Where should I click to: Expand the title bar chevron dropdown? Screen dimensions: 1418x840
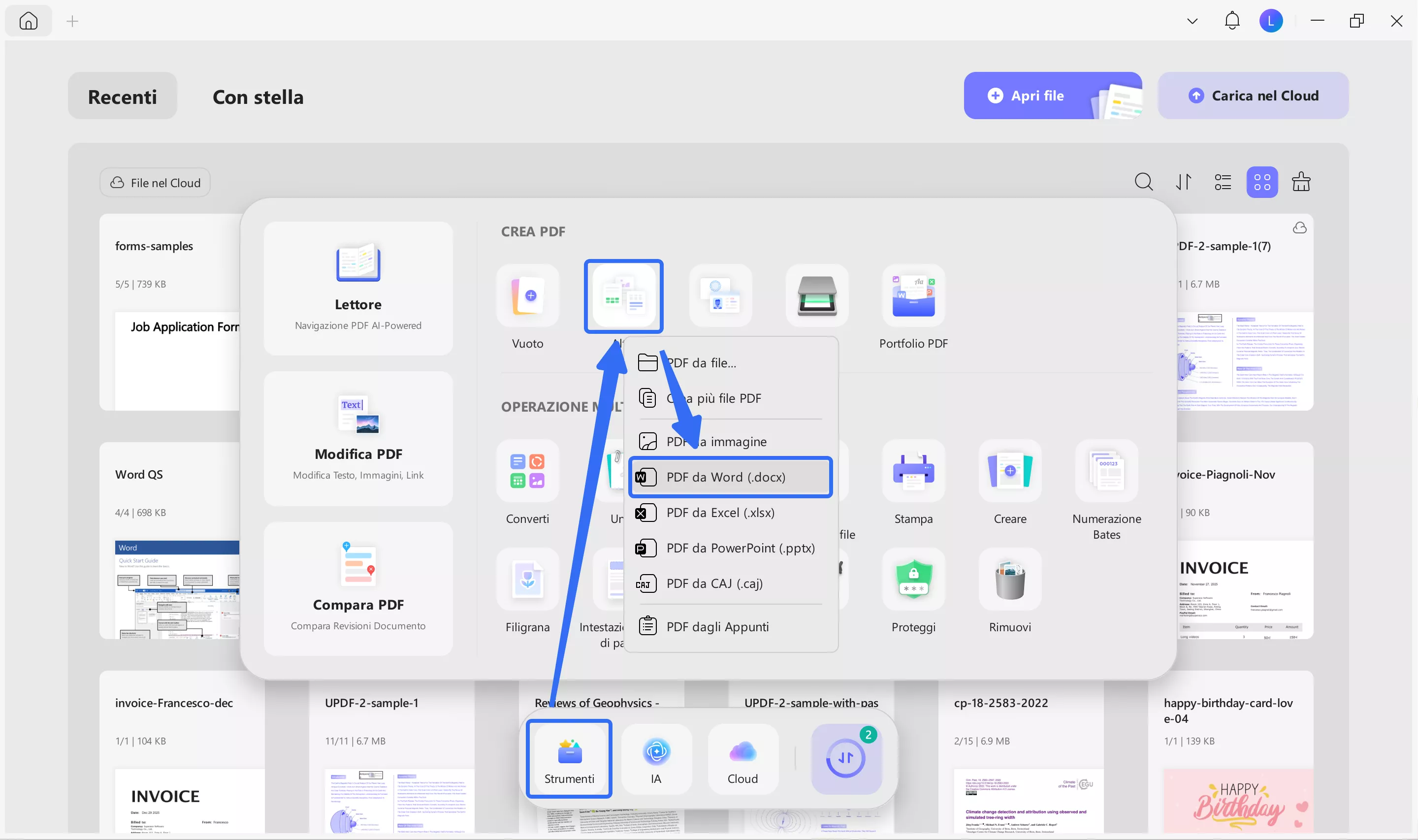point(1192,22)
